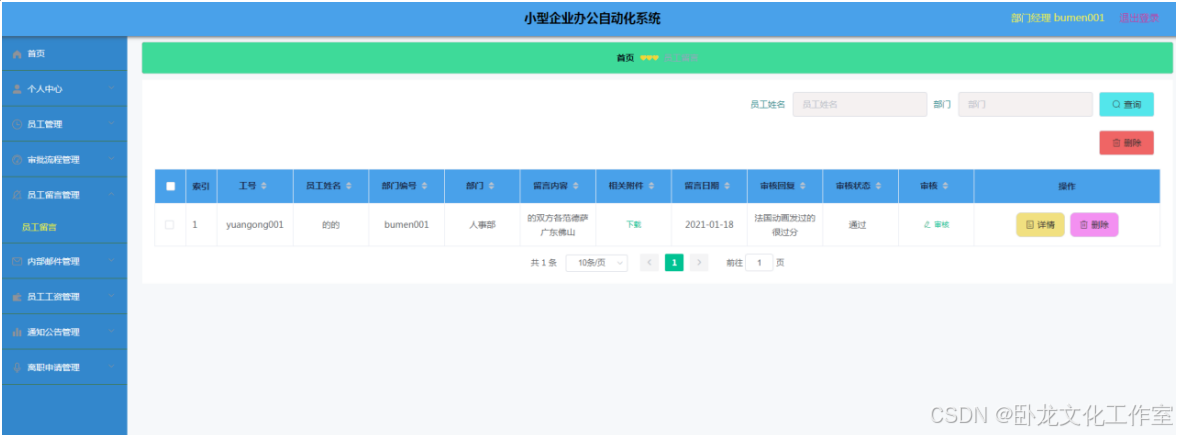Viewport: 1177px width, 435px height.
Task: Expand the 通知公告管理 menu chevron
Action: coord(111,332)
